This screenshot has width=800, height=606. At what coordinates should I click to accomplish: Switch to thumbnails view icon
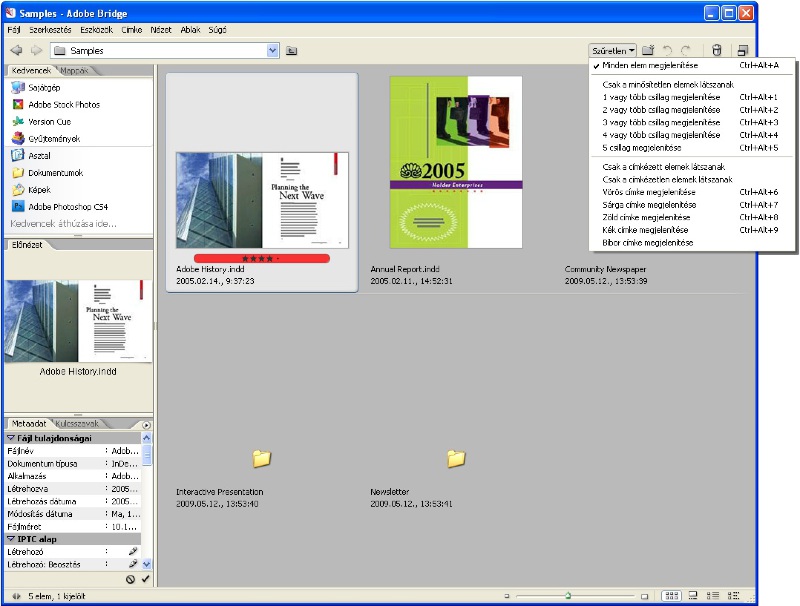[x=671, y=595]
